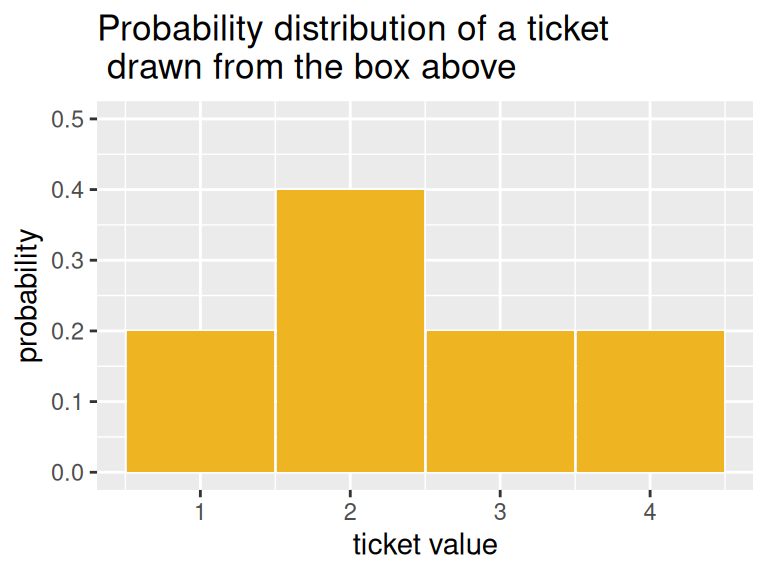
Task: Click the yellow bar above ticket value 1
Action: pyautogui.click(x=200, y=401)
